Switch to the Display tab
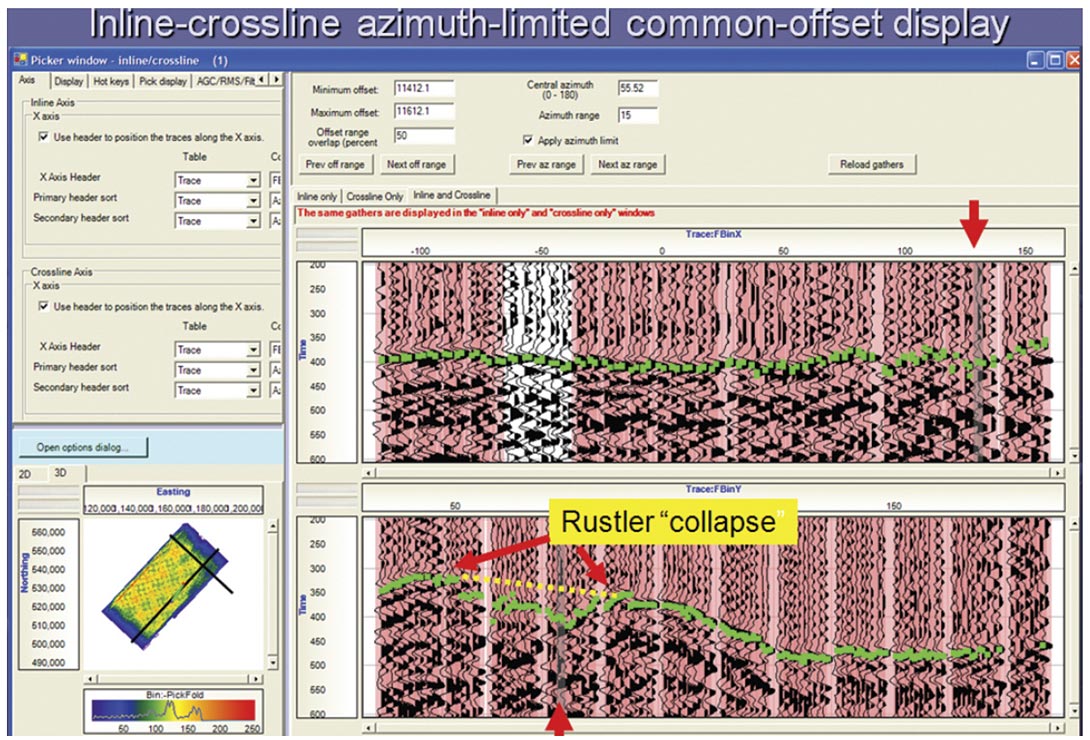Screen dimensions: 1090x740 [x=69, y=81]
